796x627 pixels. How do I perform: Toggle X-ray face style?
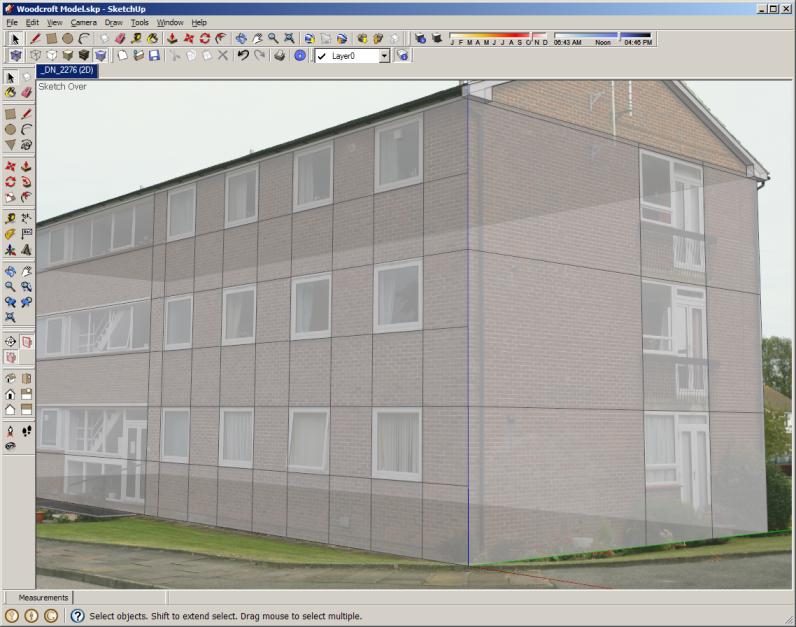click(16, 55)
